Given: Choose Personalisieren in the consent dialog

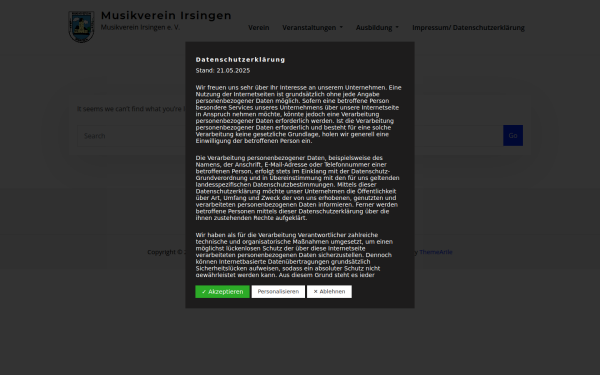Looking at the screenshot, I should pyautogui.click(x=278, y=292).
